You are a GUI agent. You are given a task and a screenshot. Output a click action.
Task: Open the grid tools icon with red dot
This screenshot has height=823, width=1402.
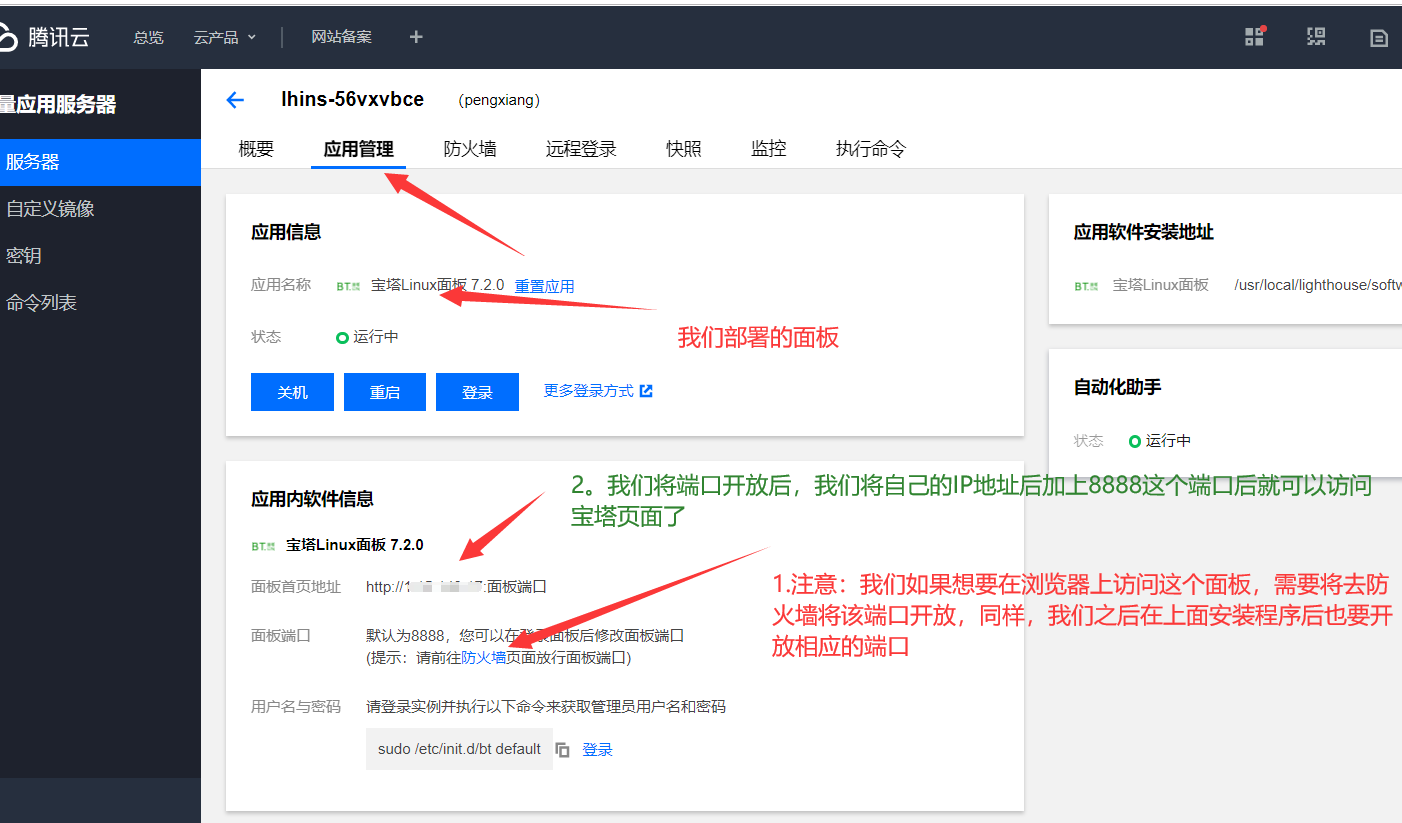click(x=1254, y=37)
